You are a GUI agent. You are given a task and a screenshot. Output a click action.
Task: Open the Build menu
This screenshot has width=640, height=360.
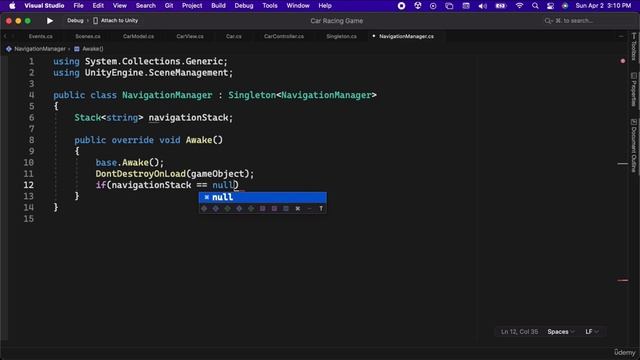point(218,6)
